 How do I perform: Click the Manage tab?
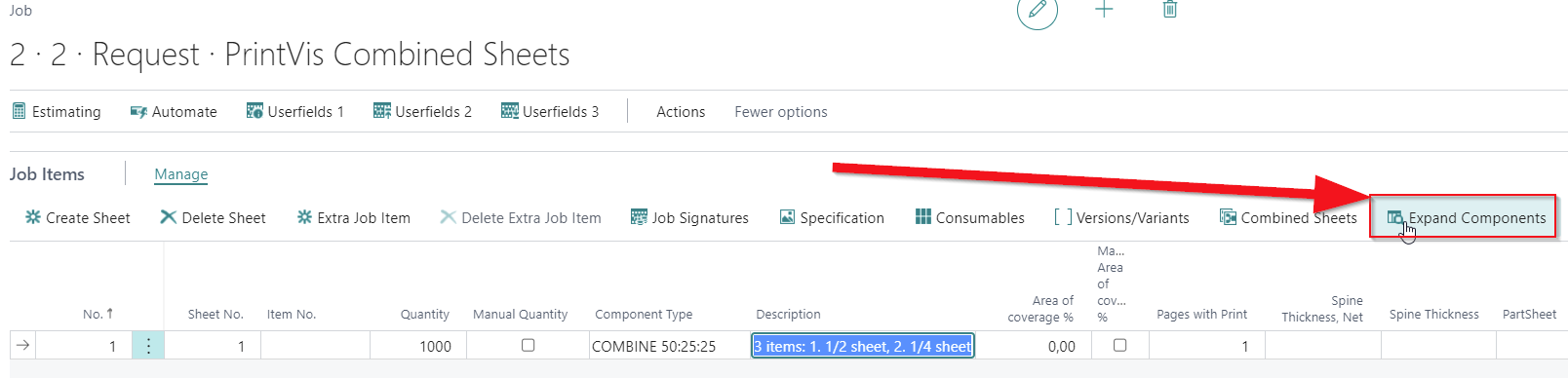(x=181, y=174)
